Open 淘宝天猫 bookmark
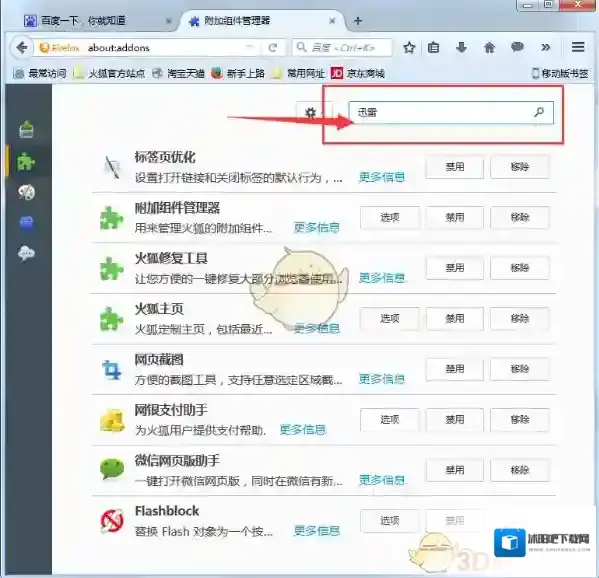This screenshot has width=599, height=578. pos(178,73)
